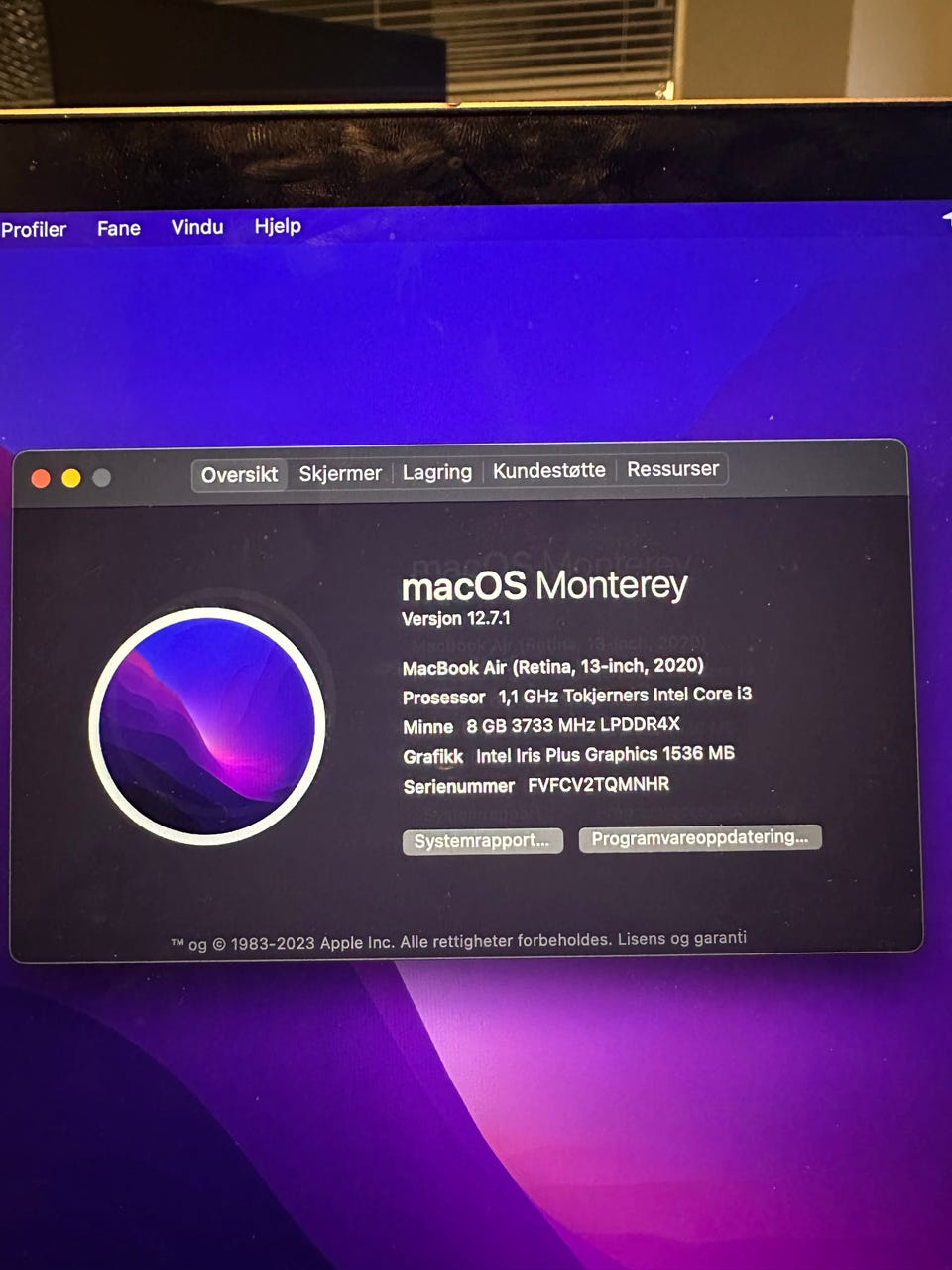Open the Profiler menu in menu bar
The width and height of the screenshot is (952, 1270).
pyautogui.click(x=33, y=229)
